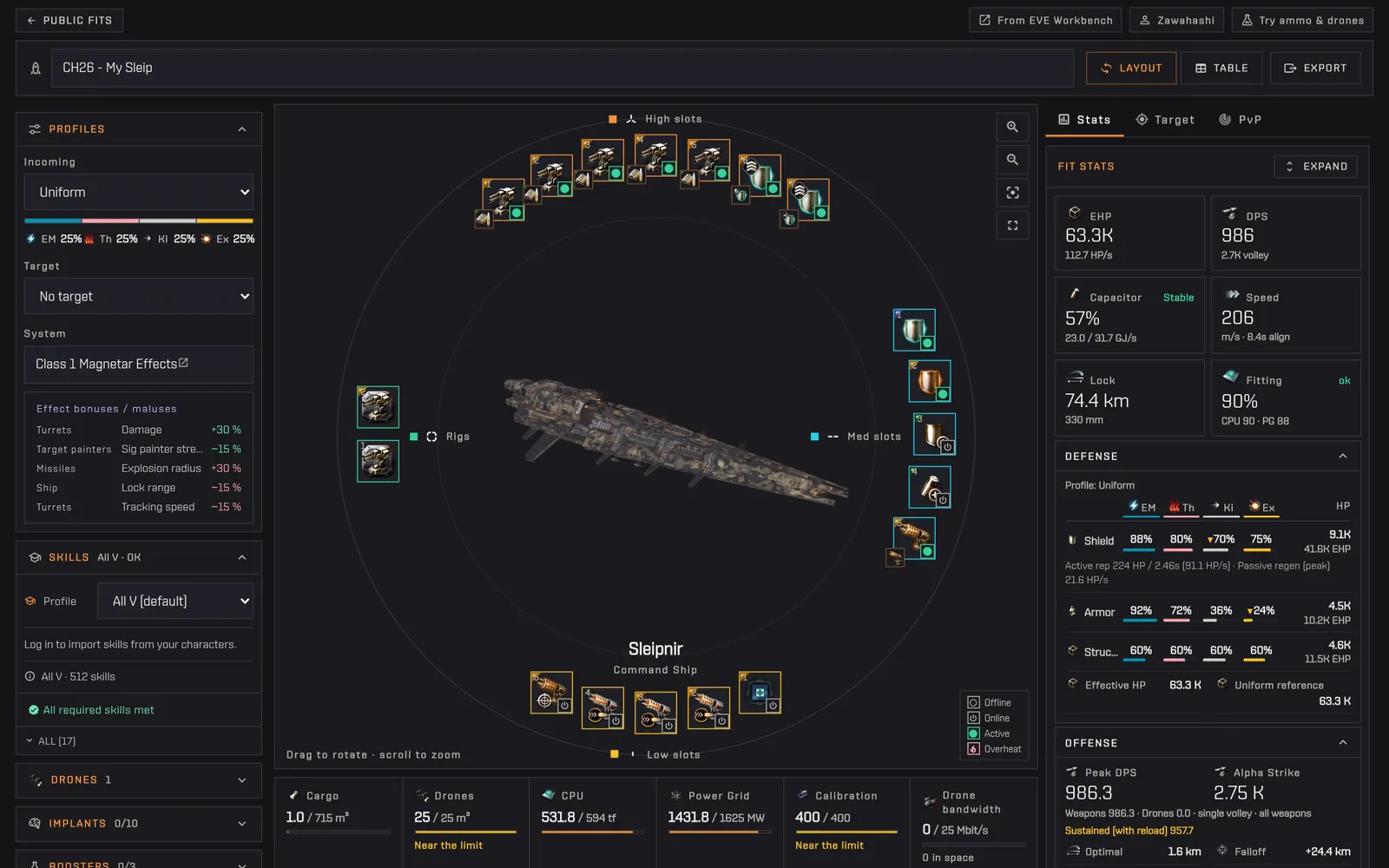The image size is (1389, 868).
Task: Click the CPU usage progress bar
Action: click(x=593, y=832)
